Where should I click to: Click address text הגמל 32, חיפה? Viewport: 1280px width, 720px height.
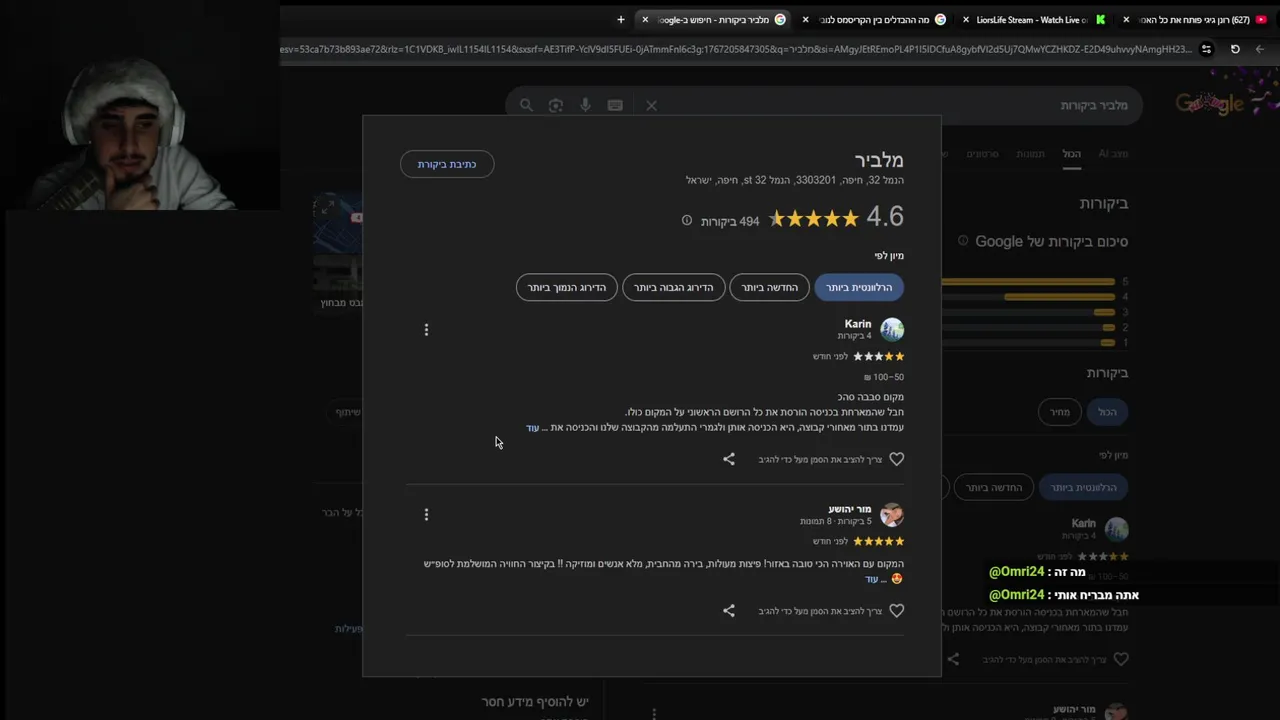795,180
